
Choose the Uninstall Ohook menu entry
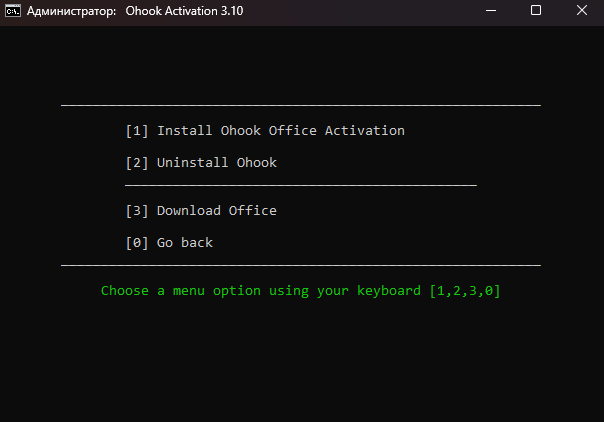tap(216, 163)
